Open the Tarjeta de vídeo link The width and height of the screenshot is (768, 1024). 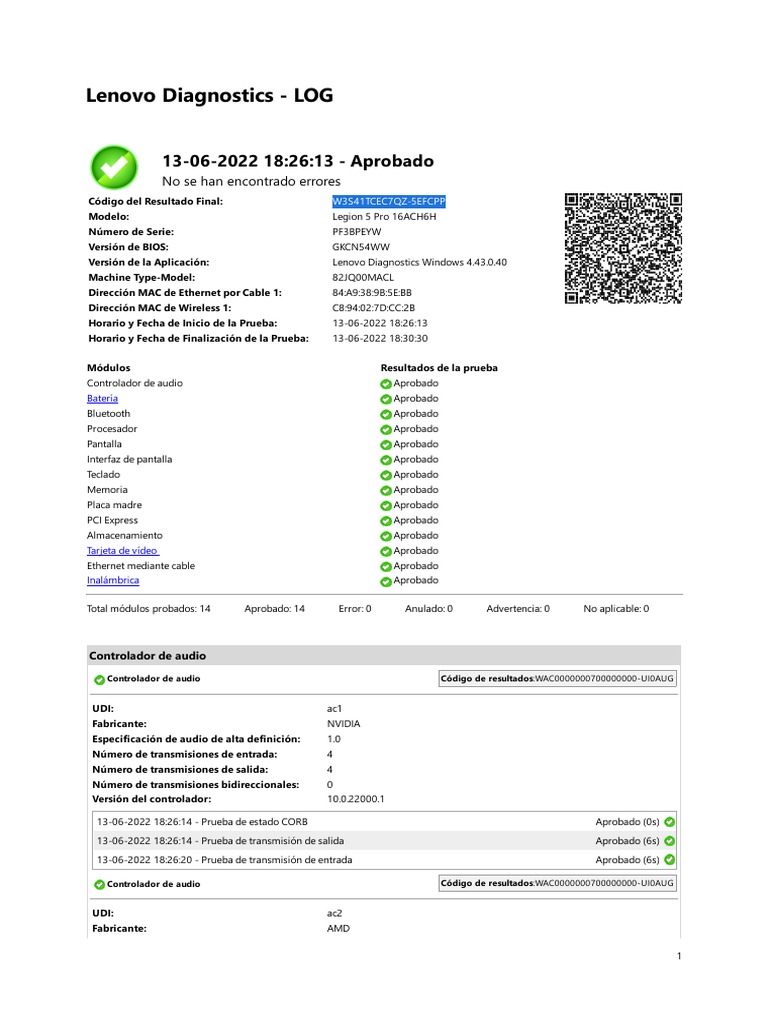123,551
